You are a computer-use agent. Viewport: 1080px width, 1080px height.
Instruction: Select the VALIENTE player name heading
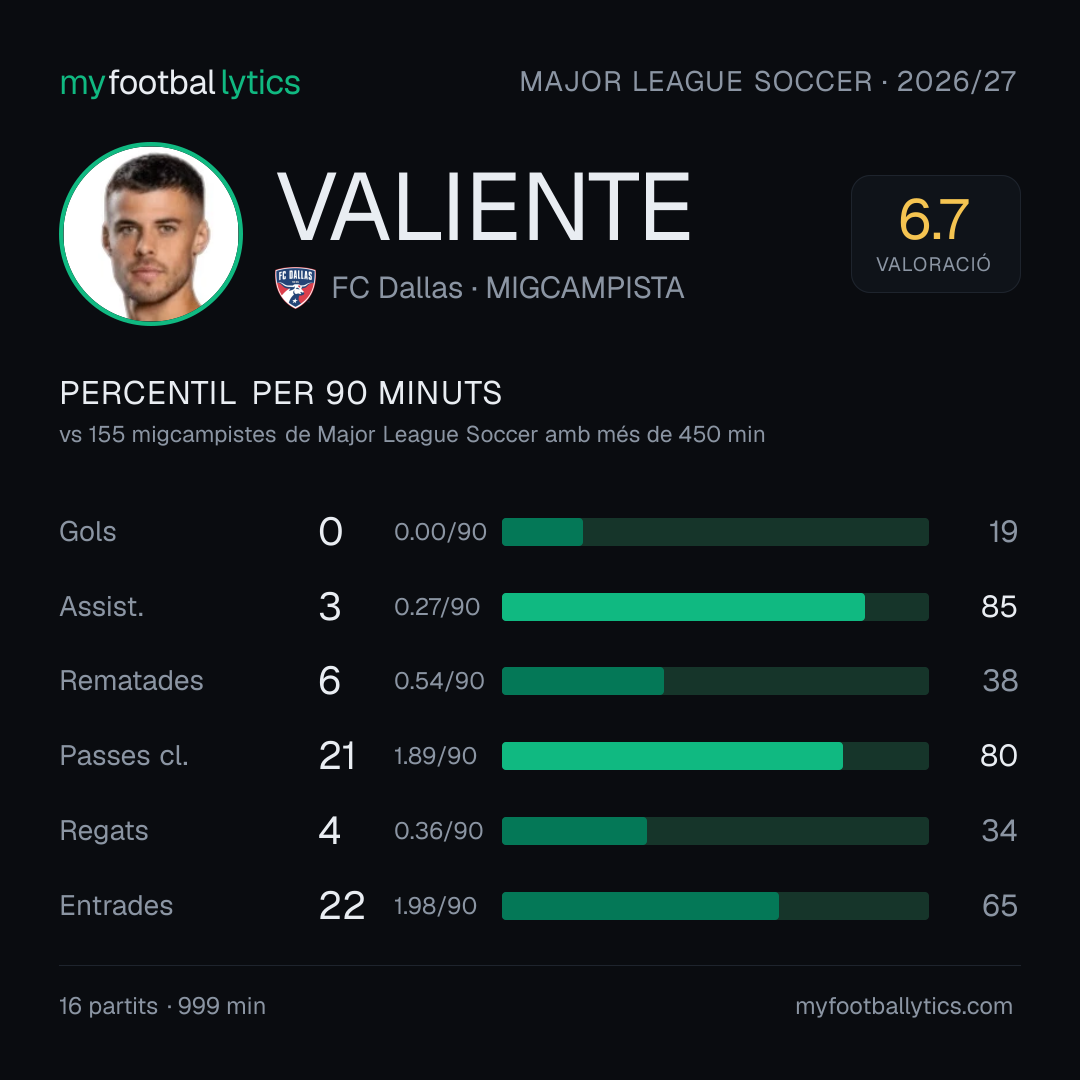coord(484,207)
